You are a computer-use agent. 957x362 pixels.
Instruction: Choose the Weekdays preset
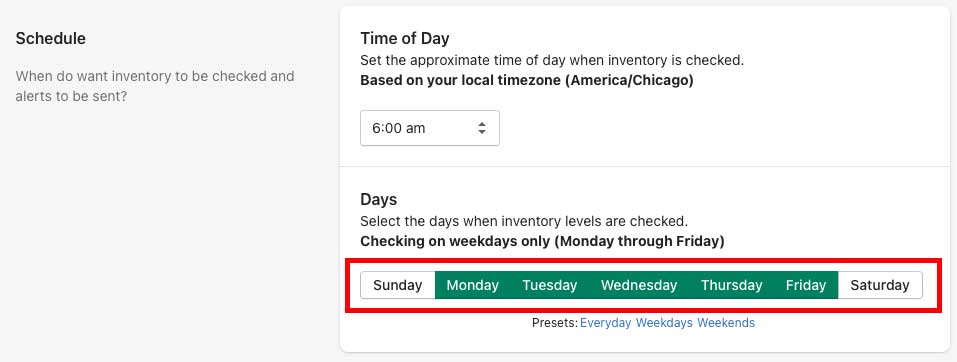pyautogui.click(x=664, y=323)
